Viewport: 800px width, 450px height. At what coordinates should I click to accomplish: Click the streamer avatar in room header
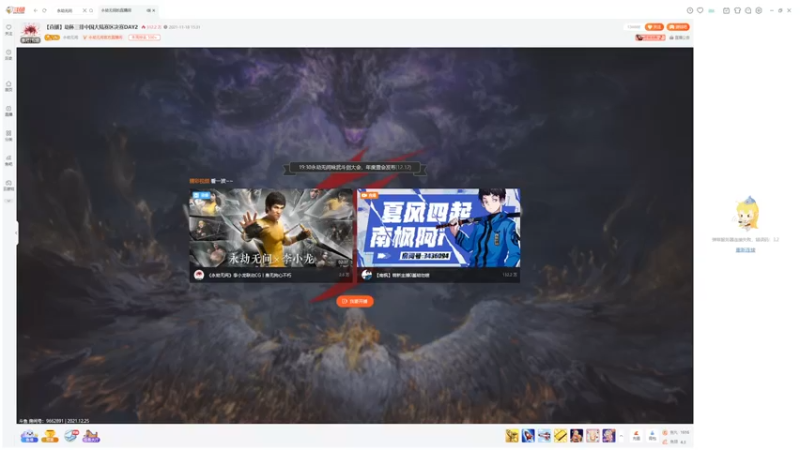[x=30, y=32]
